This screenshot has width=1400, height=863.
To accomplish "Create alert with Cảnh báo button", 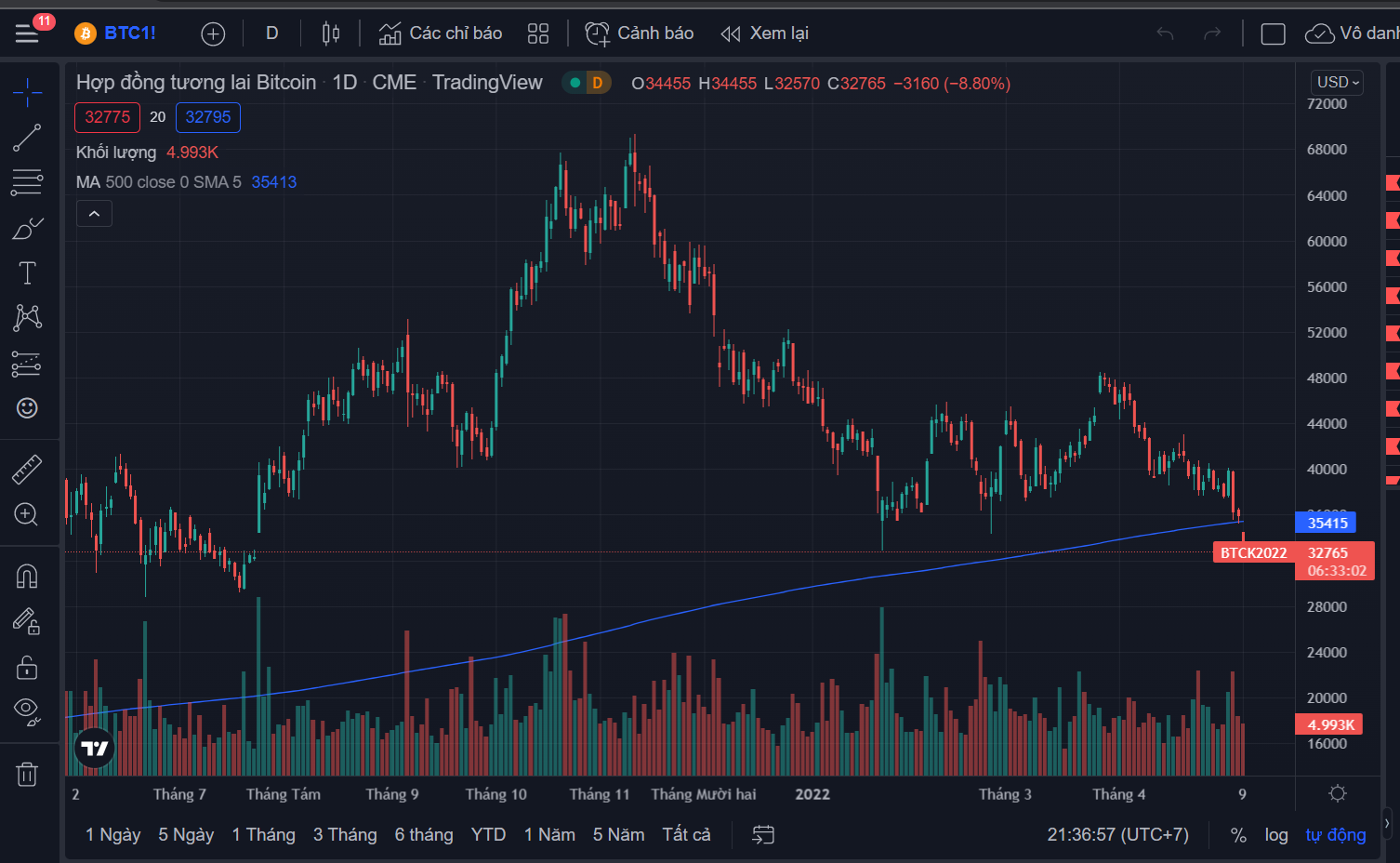I will (640, 33).
